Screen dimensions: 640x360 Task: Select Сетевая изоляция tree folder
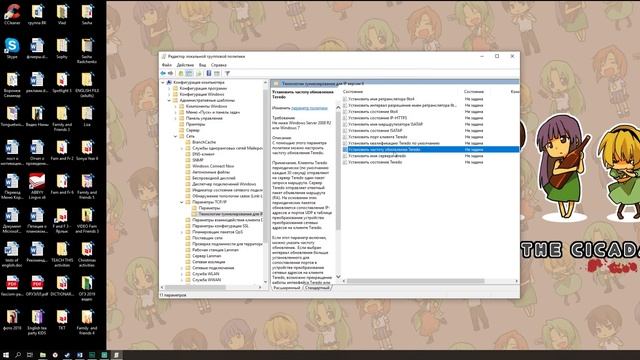pos(209,262)
